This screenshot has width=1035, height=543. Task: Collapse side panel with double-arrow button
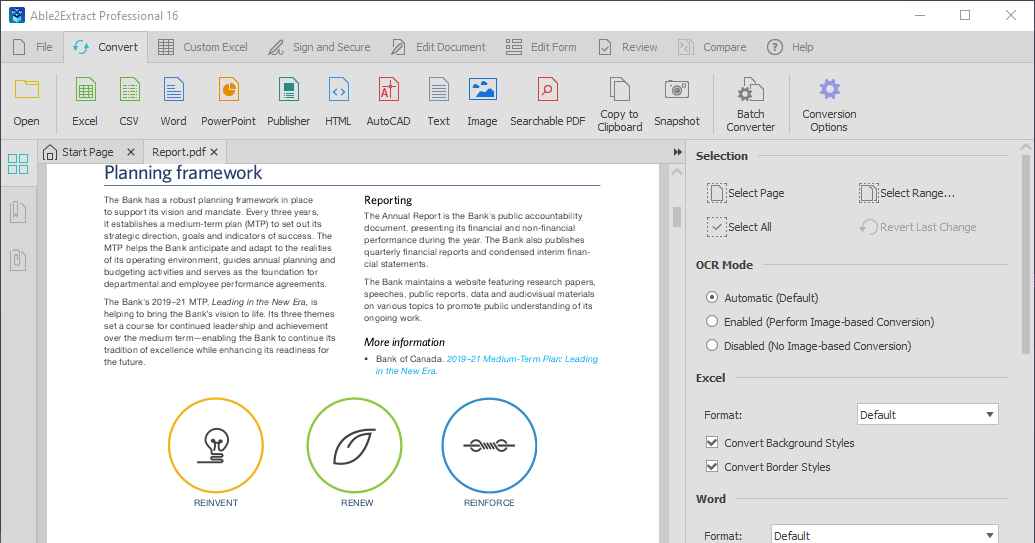677,152
